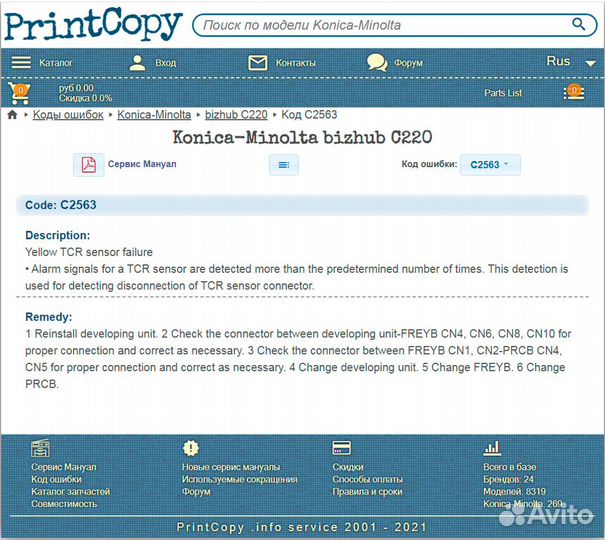Click the printer icon in footer
The width and height of the screenshot is (605, 540).
point(41,448)
